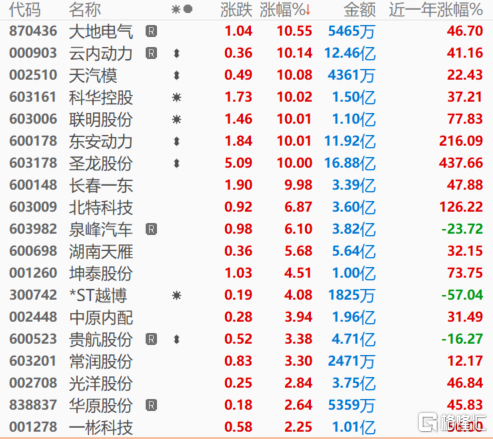Open stock 圣龙股份 by name
Image resolution: width=493 pixels, height=439 pixels.
(101, 163)
